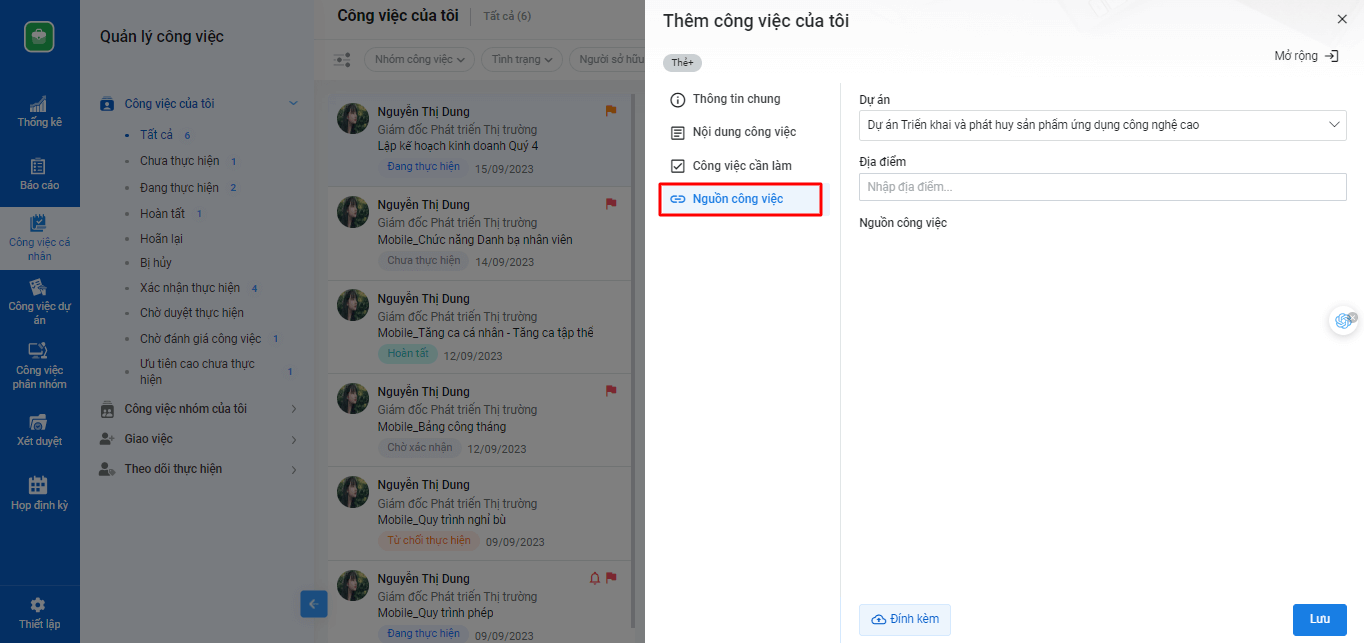Click red flag on Mobile_Quy trình phép task
The width and height of the screenshot is (1364, 643).
pos(611,578)
